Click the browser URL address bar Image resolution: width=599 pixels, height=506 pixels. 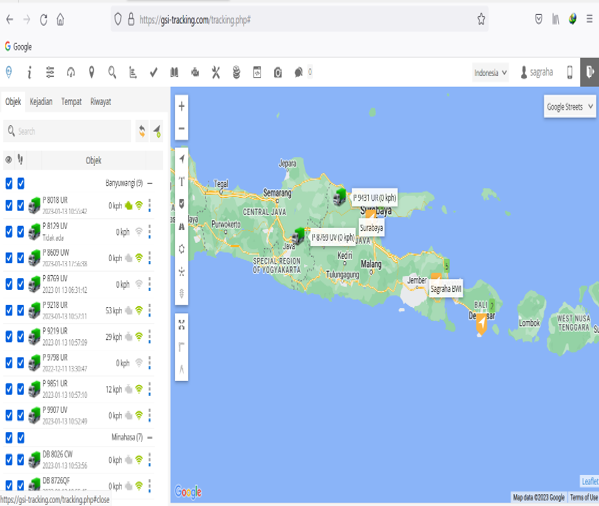pos(299,19)
